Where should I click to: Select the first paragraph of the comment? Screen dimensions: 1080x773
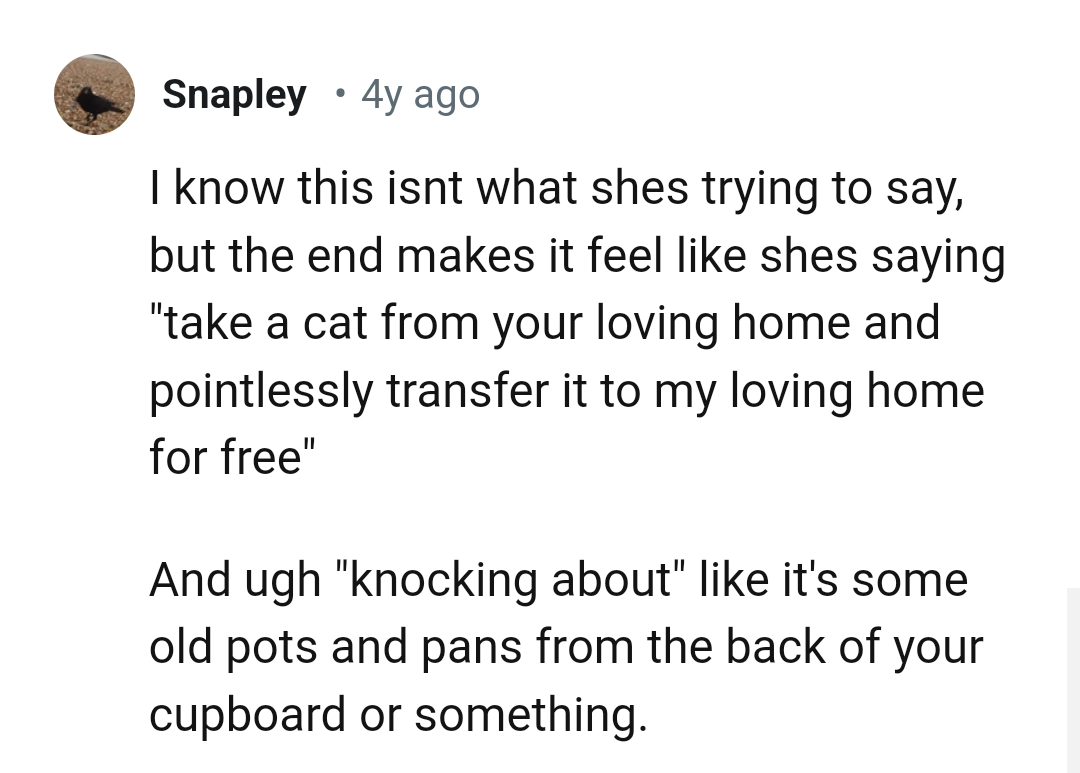tap(570, 322)
